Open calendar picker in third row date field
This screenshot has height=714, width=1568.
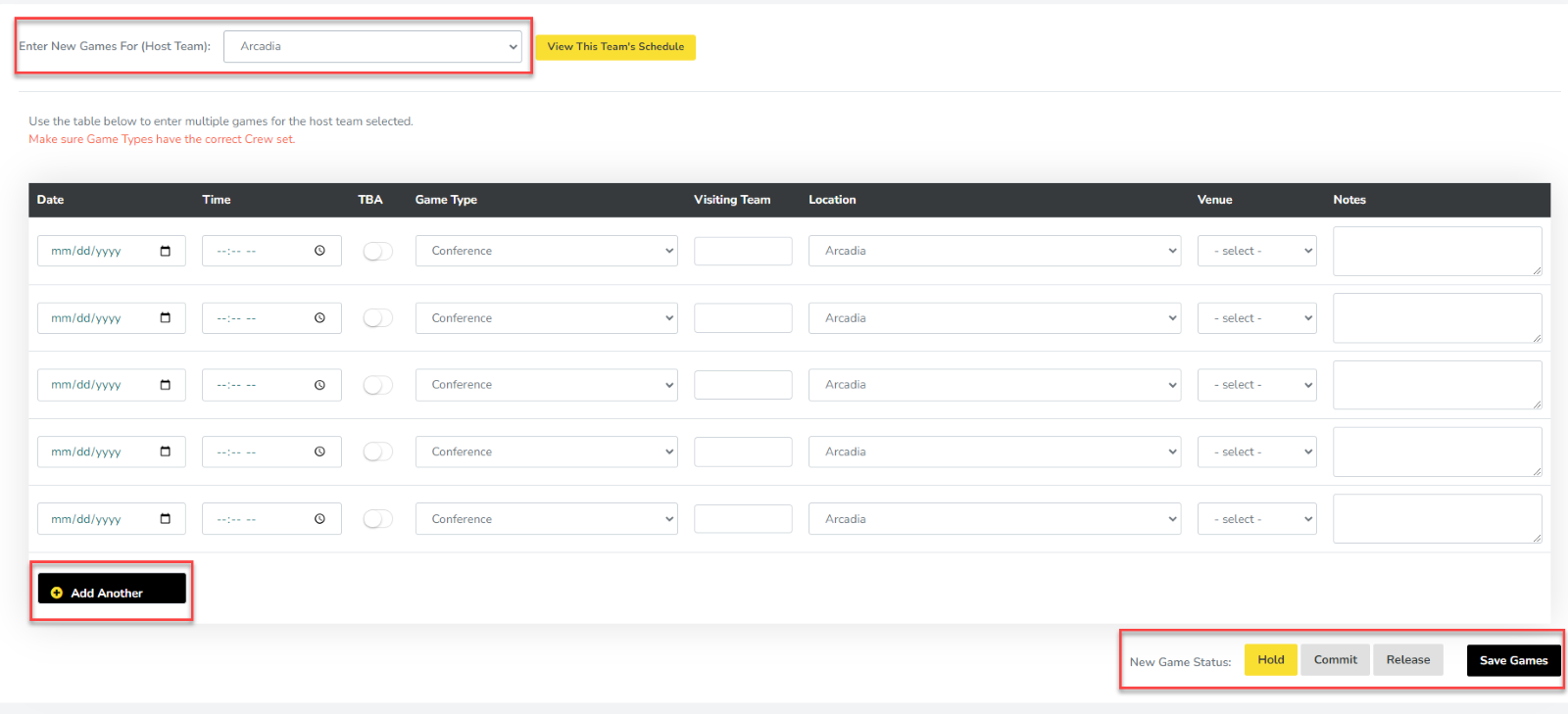(165, 385)
